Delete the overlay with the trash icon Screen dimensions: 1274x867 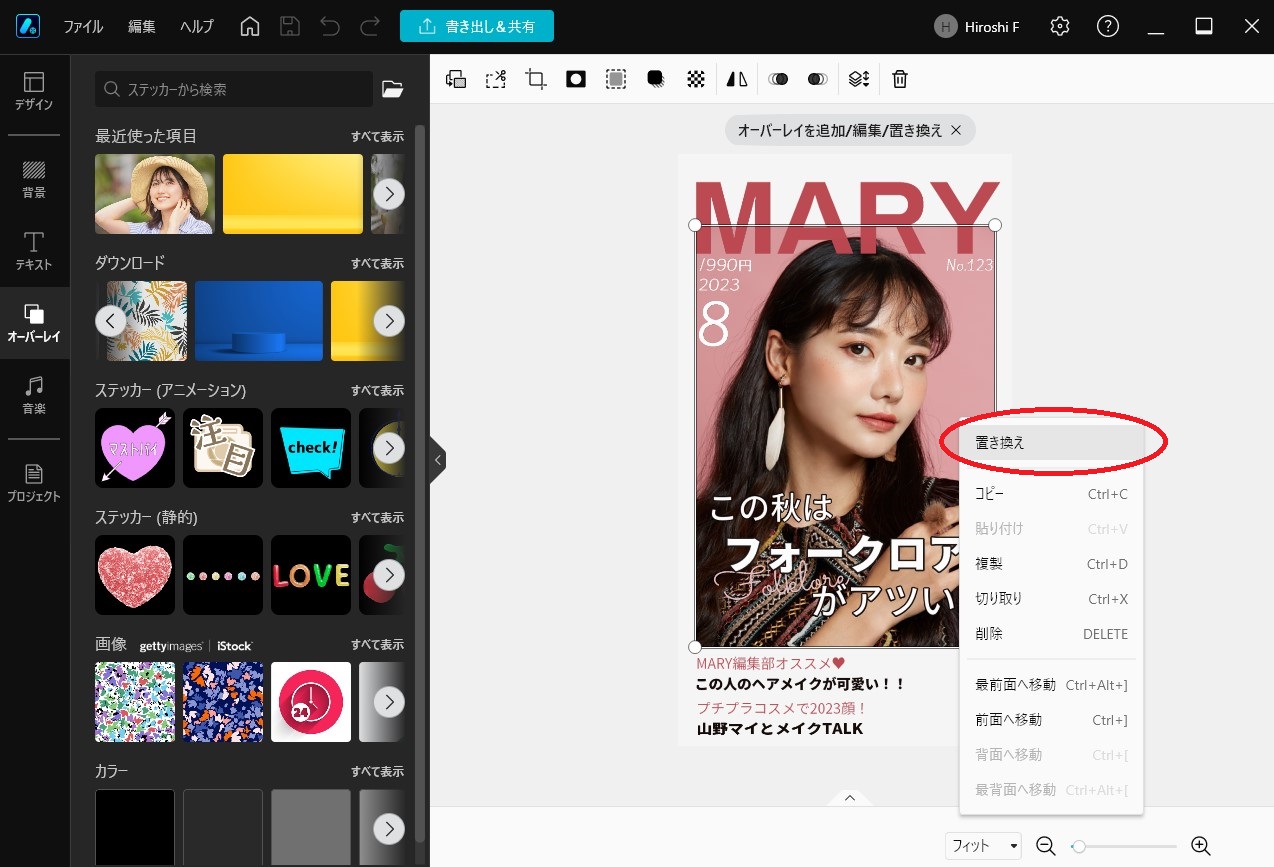coord(899,79)
